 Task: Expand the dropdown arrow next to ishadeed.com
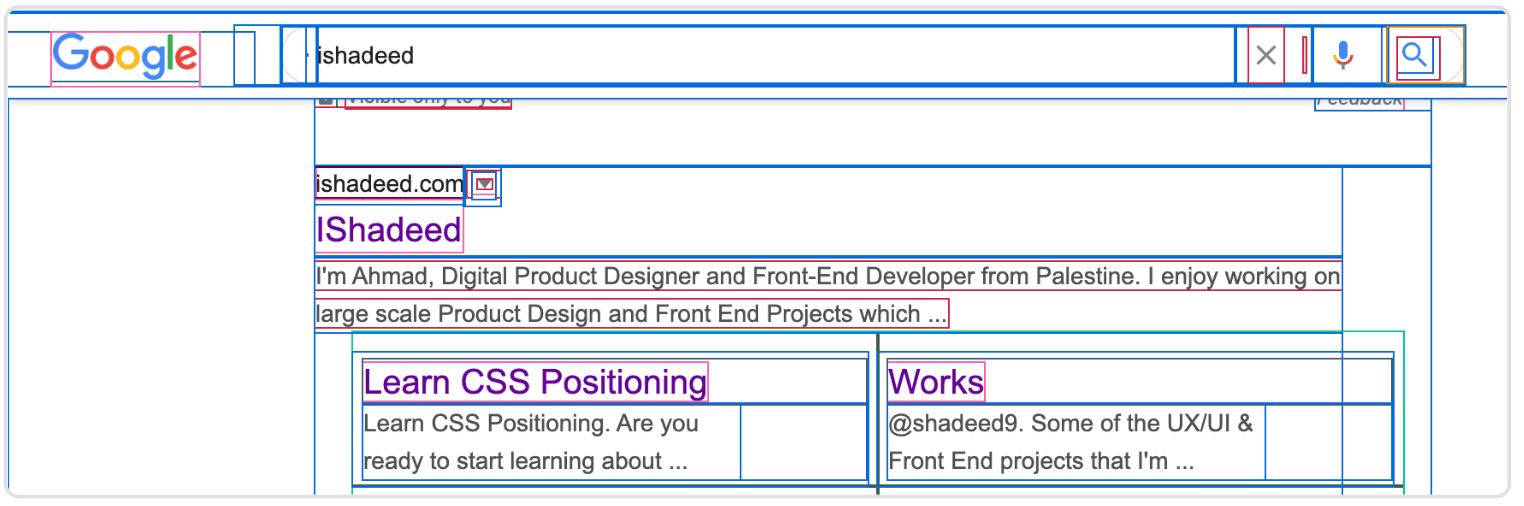coord(485,185)
